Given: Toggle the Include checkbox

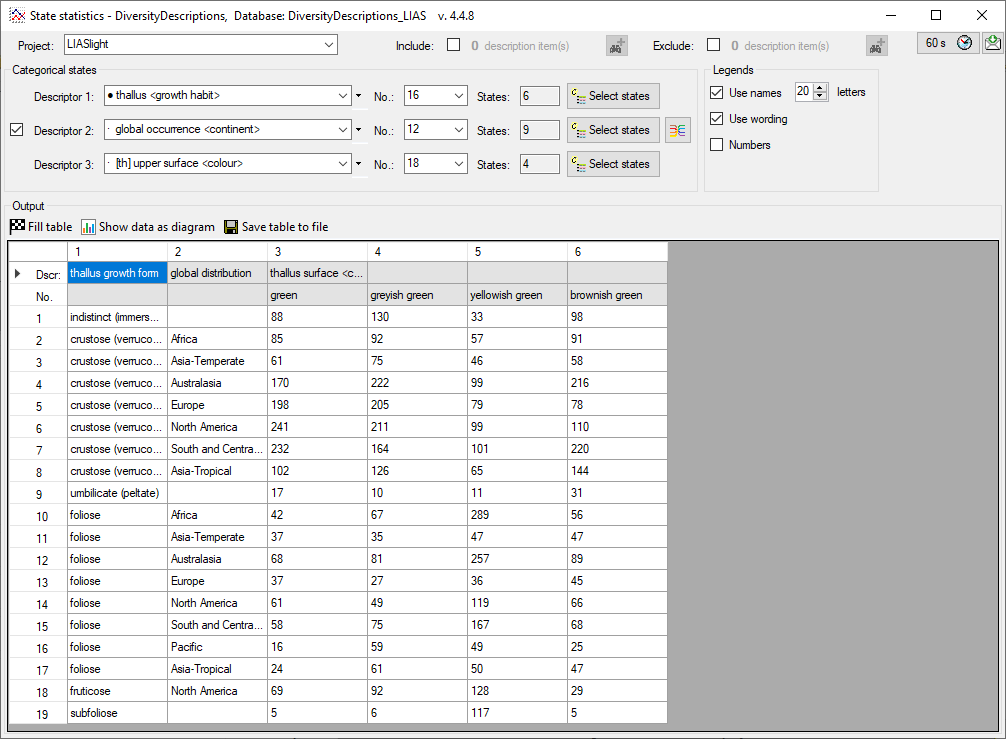Looking at the screenshot, I should (x=454, y=45).
